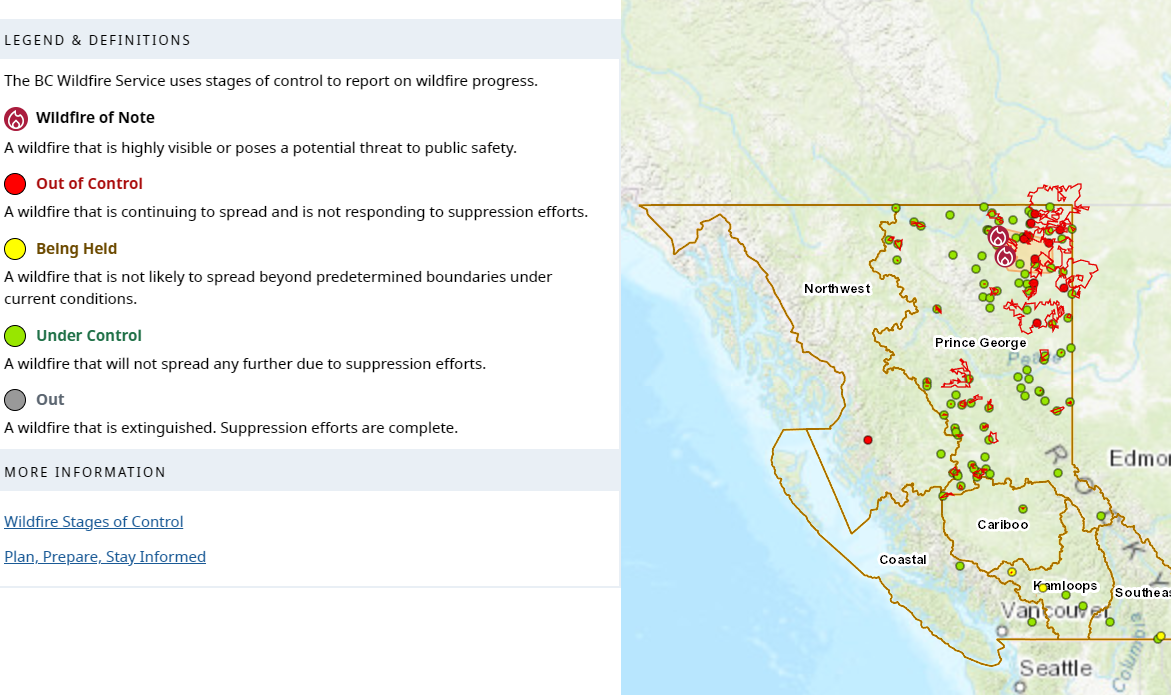
Task: Click the red Out of Control legend circle
Action: (x=15, y=184)
